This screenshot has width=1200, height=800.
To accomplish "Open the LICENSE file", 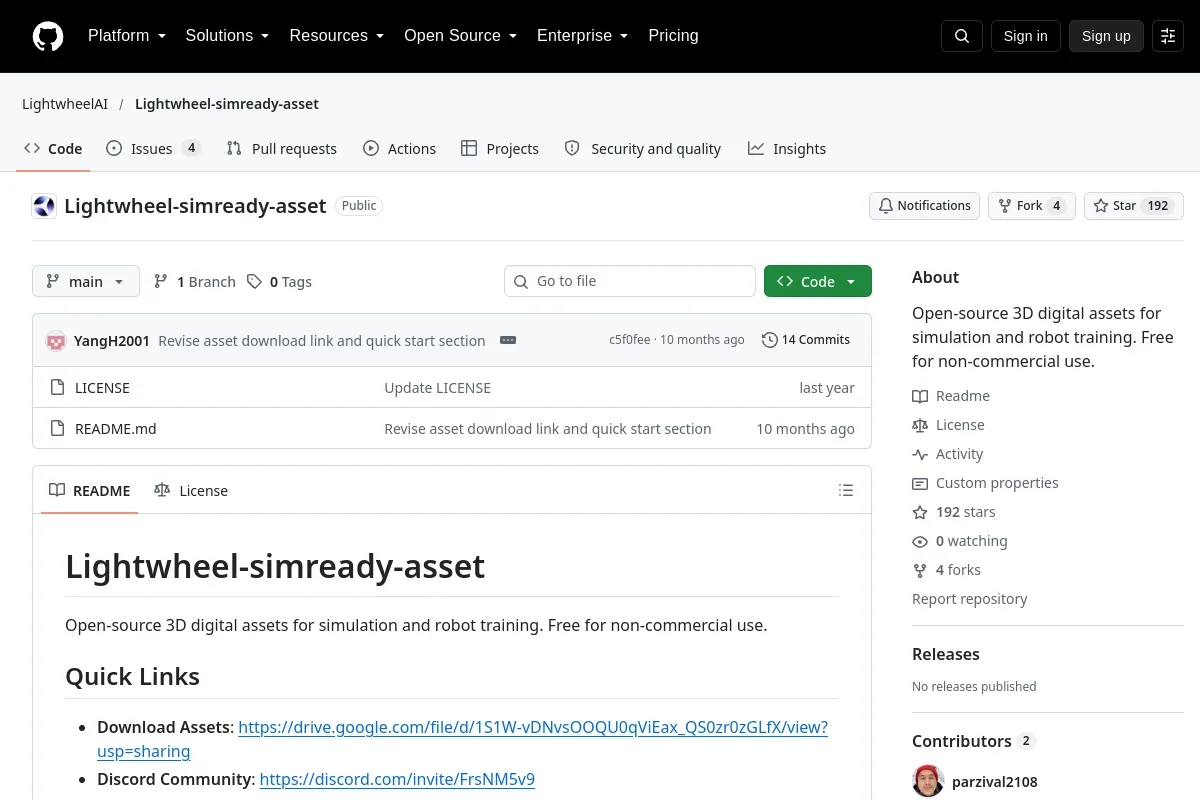I will pos(102,388).
